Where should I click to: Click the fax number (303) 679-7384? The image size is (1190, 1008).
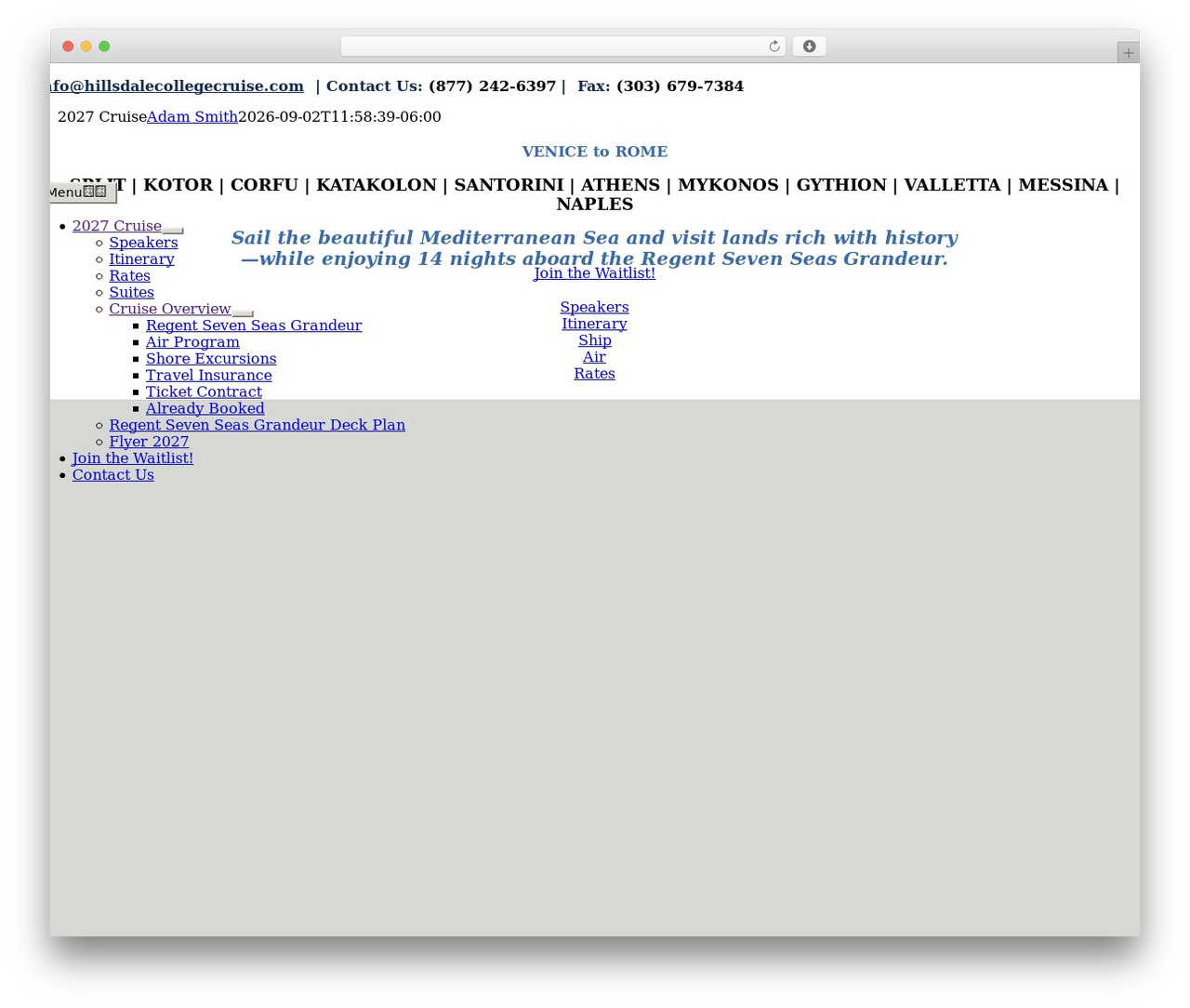coord(680,86)
